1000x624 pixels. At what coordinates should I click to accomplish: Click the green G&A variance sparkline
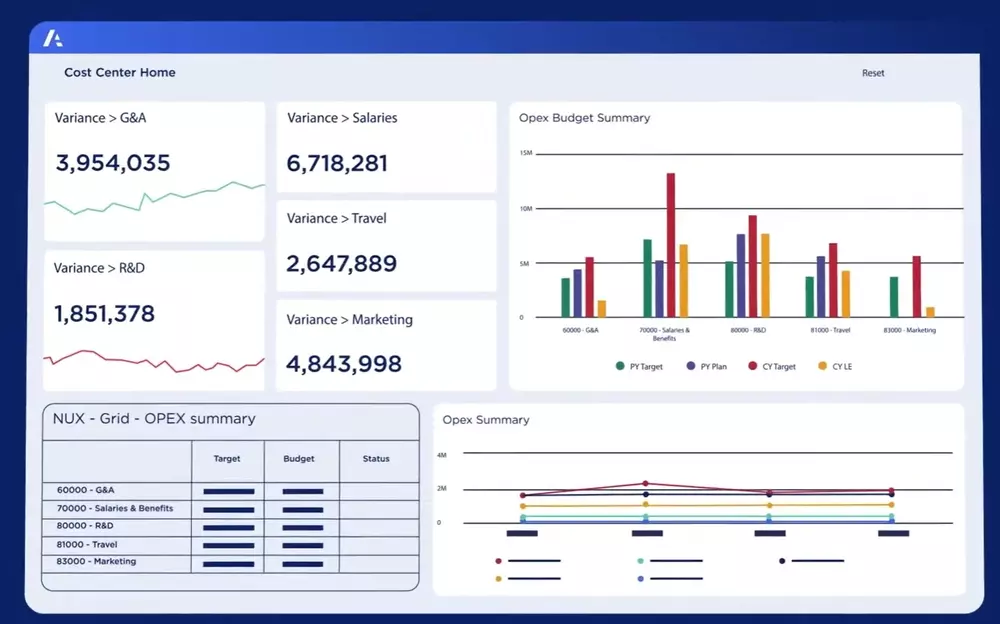154,198
